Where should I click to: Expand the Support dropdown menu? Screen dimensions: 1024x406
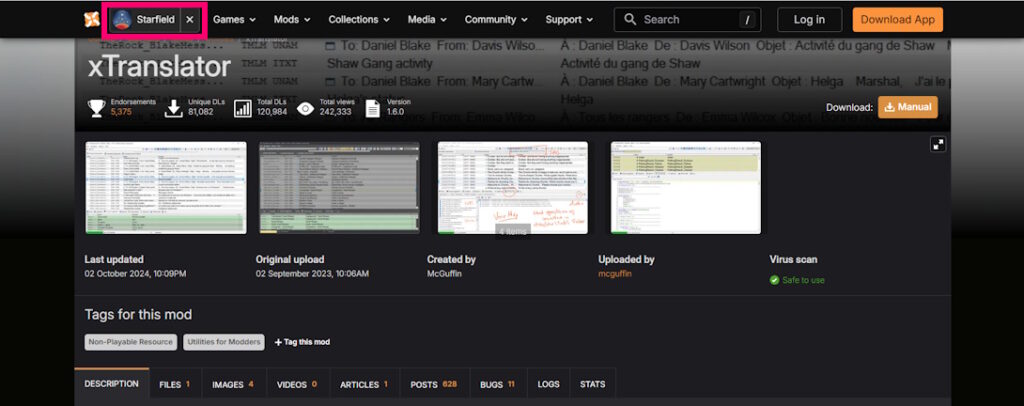569,20
